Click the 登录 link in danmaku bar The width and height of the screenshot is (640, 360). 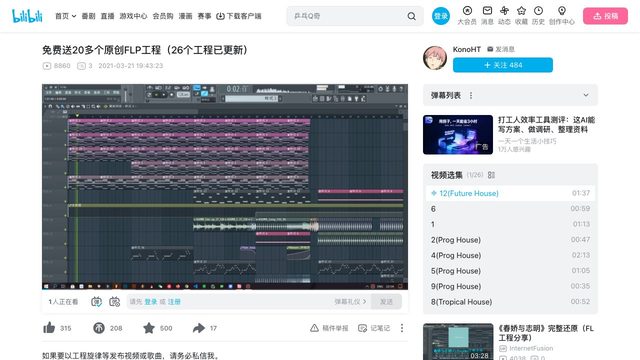click(151, 302)
